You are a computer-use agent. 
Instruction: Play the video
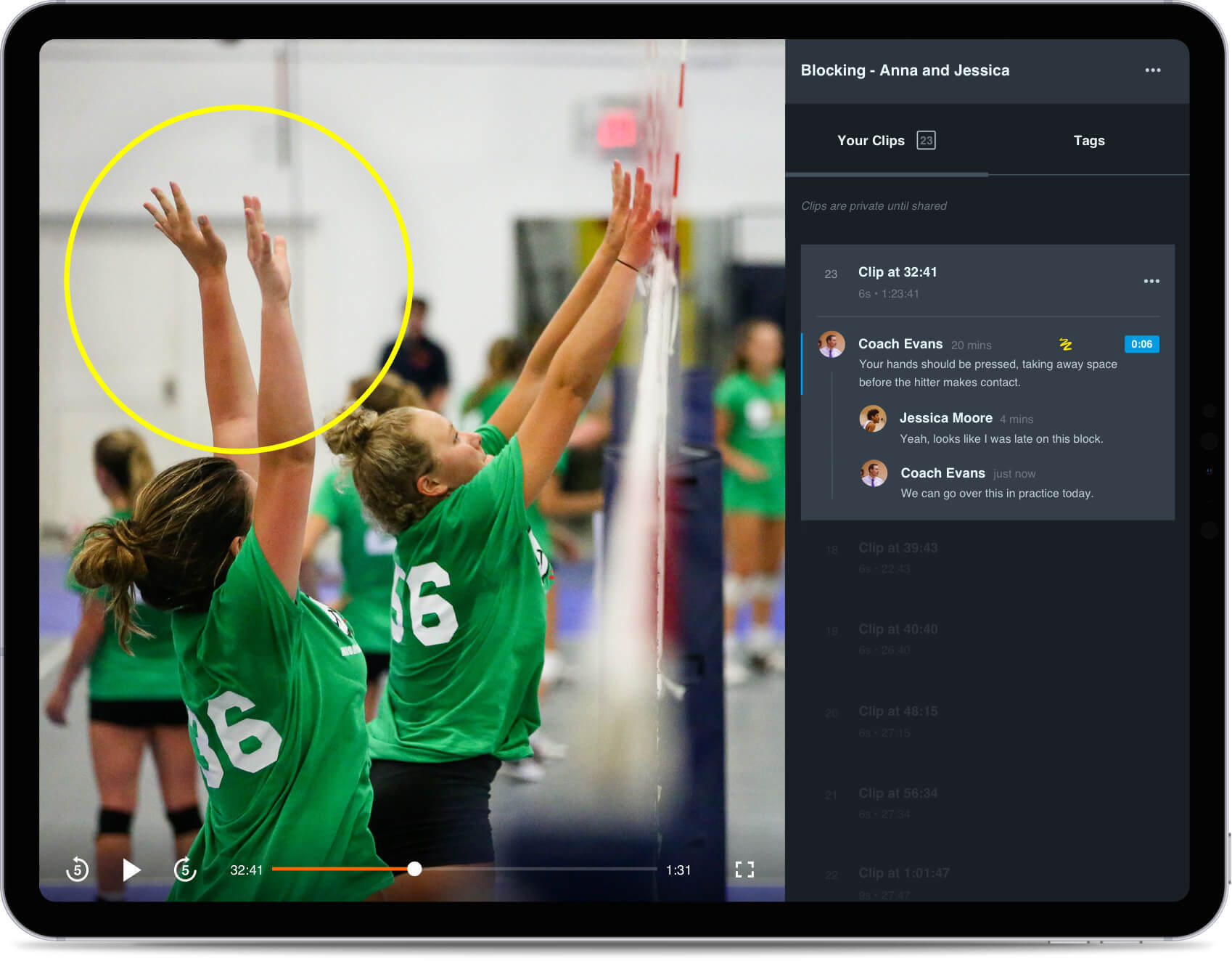[x=132, y=869]
